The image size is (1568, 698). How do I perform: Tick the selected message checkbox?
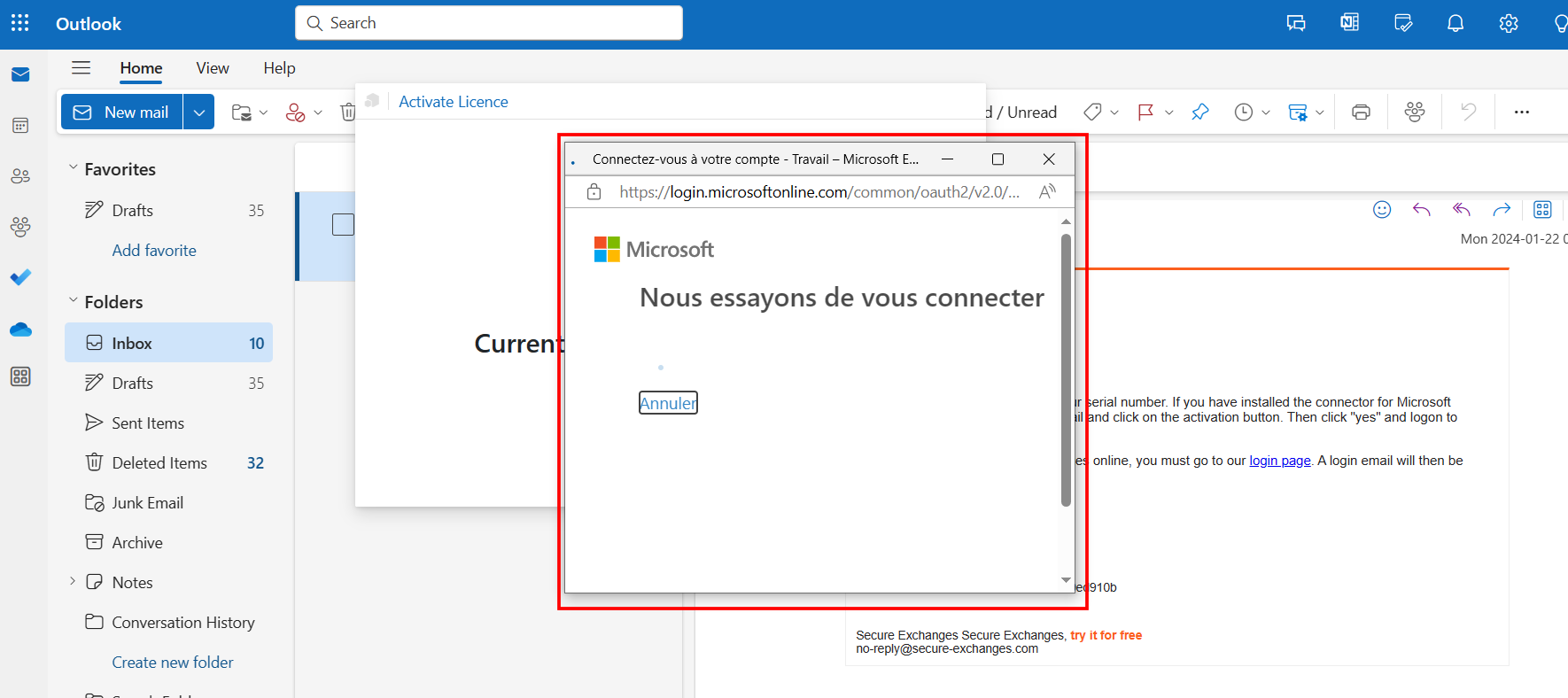(x=343, y=224)
